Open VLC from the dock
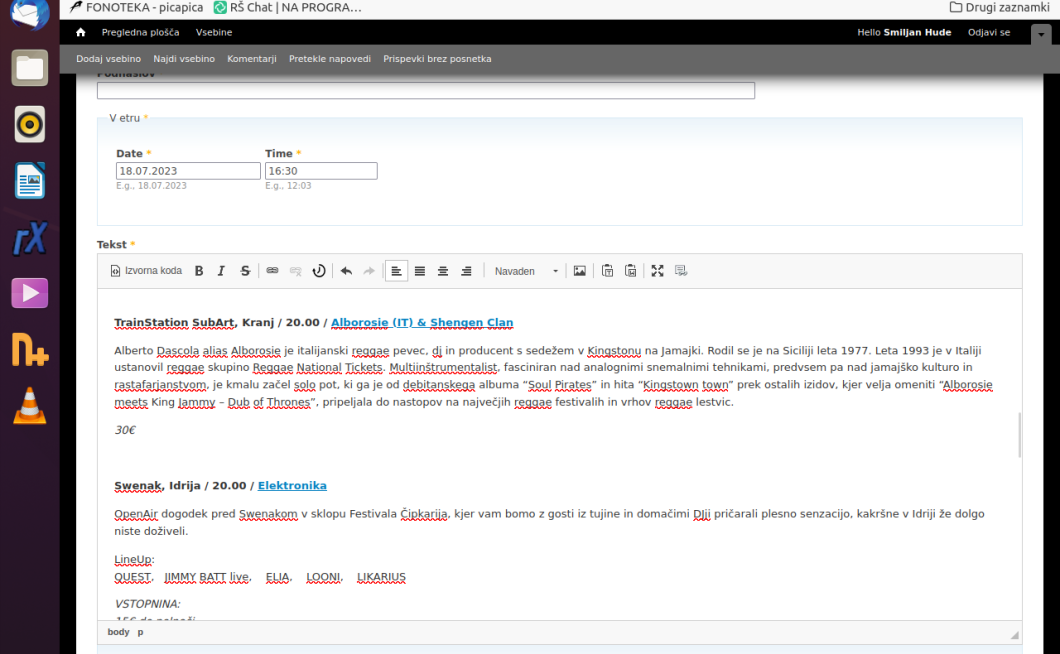The image size is (1060, 654). point(29,405)
